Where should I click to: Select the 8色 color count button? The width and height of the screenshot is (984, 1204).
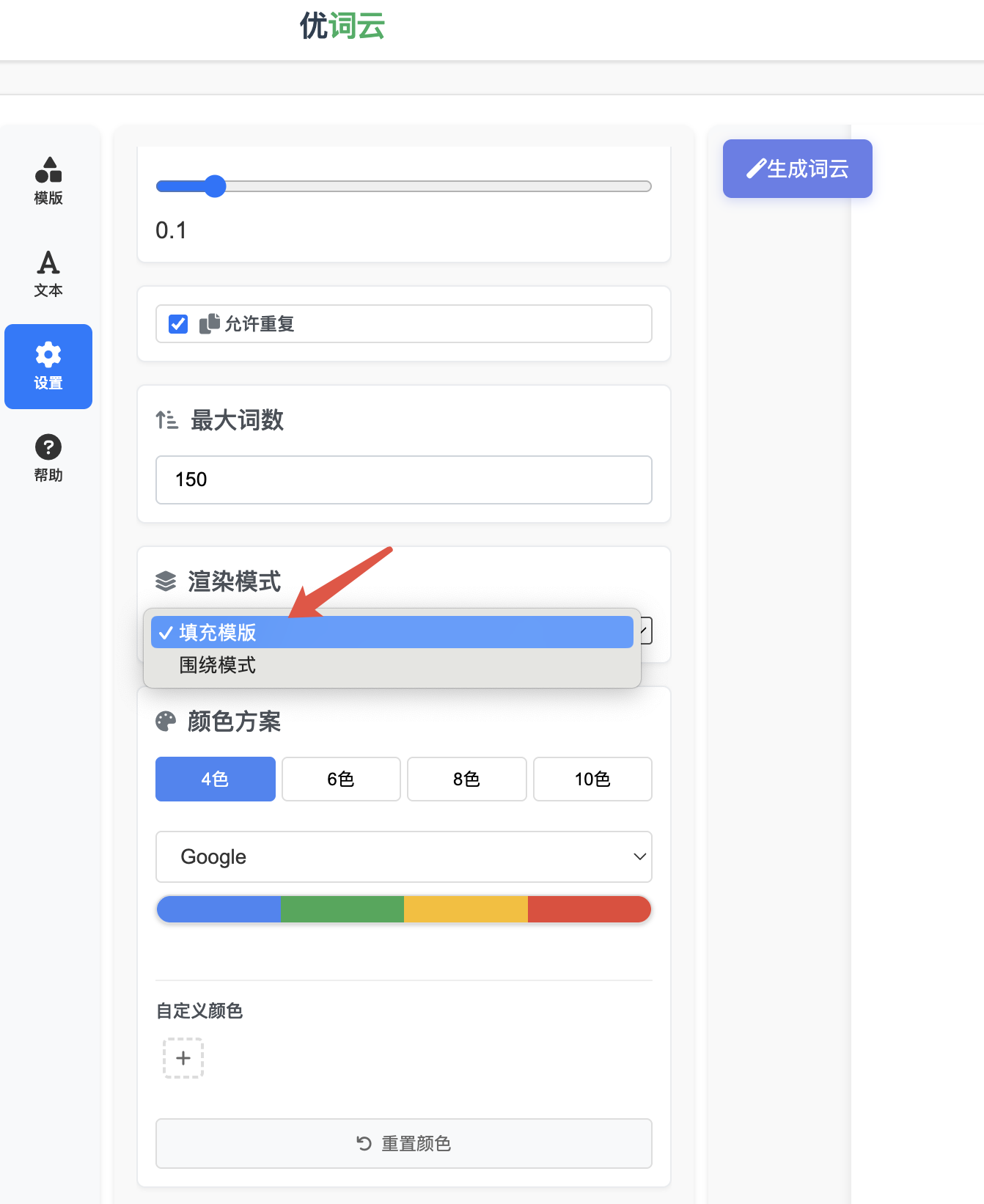tap(467, 779)
